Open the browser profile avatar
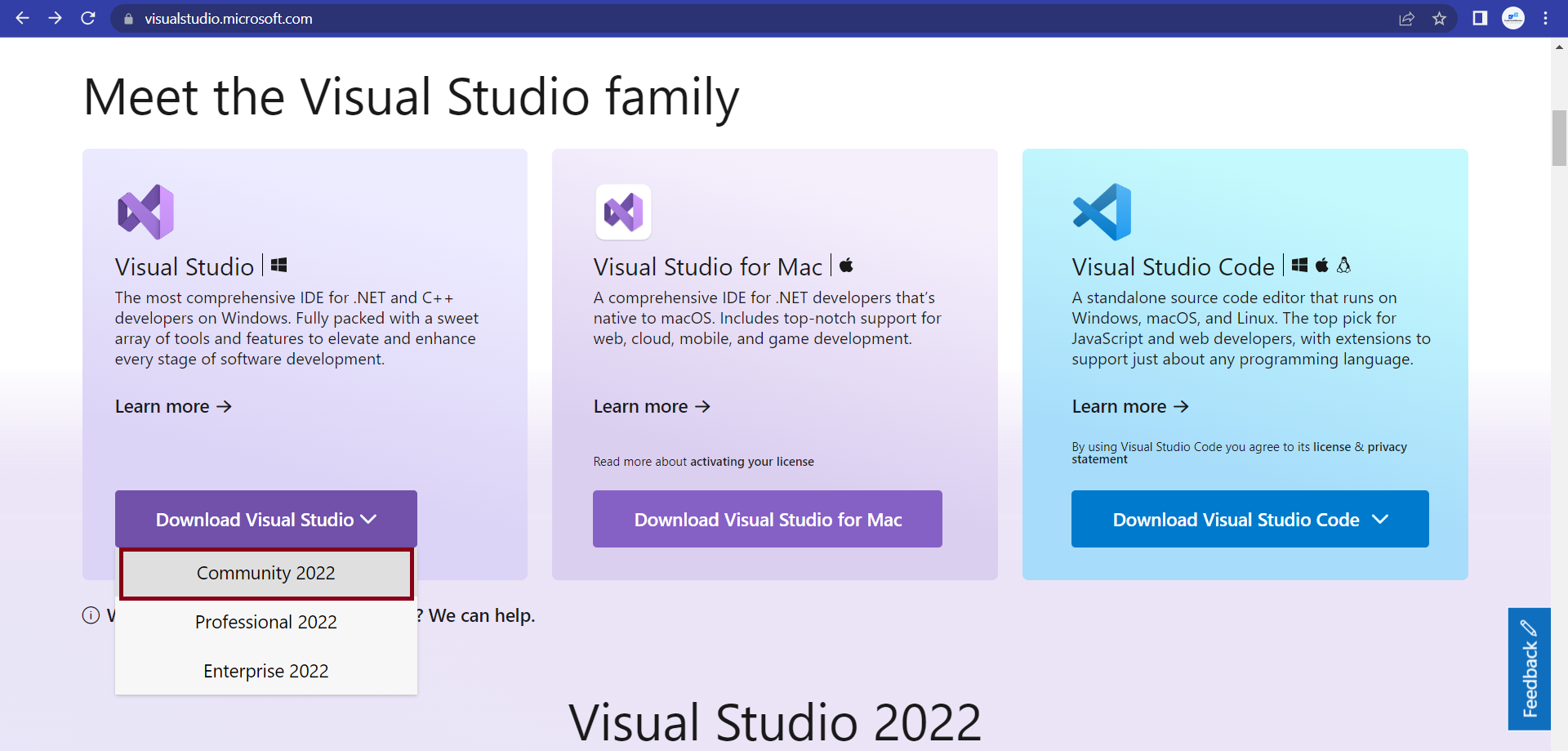 pos(1513,18)
